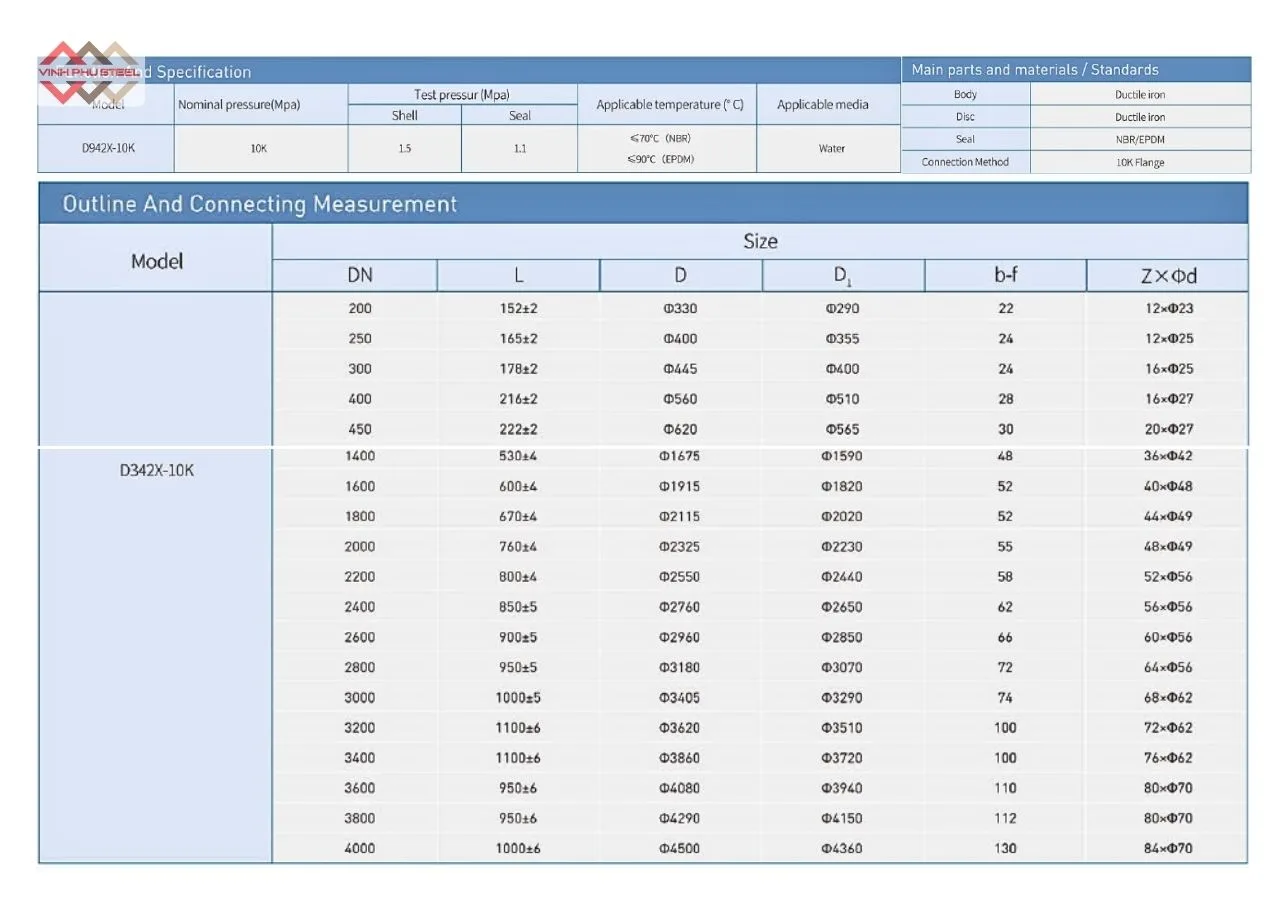
Task: Click the NBR/EPDM seal material cell
Action: click(x=1140, y=140)
